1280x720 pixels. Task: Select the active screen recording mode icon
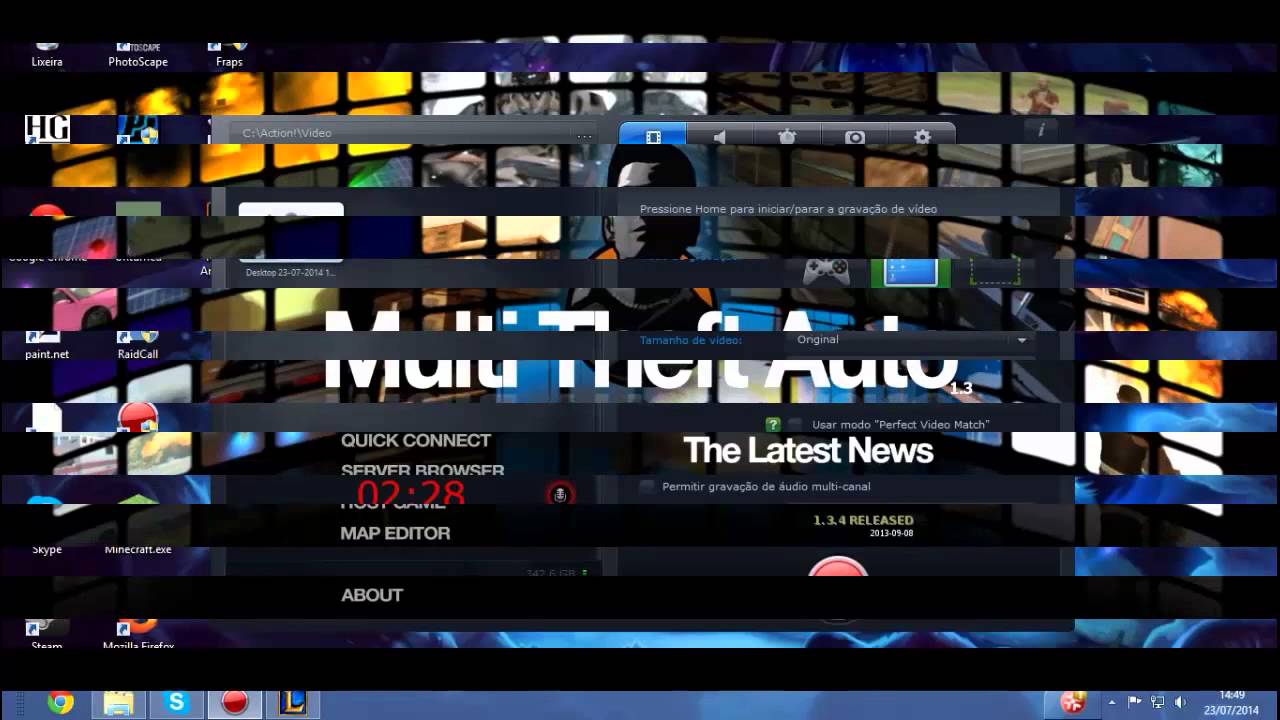[x=910, y=271]
